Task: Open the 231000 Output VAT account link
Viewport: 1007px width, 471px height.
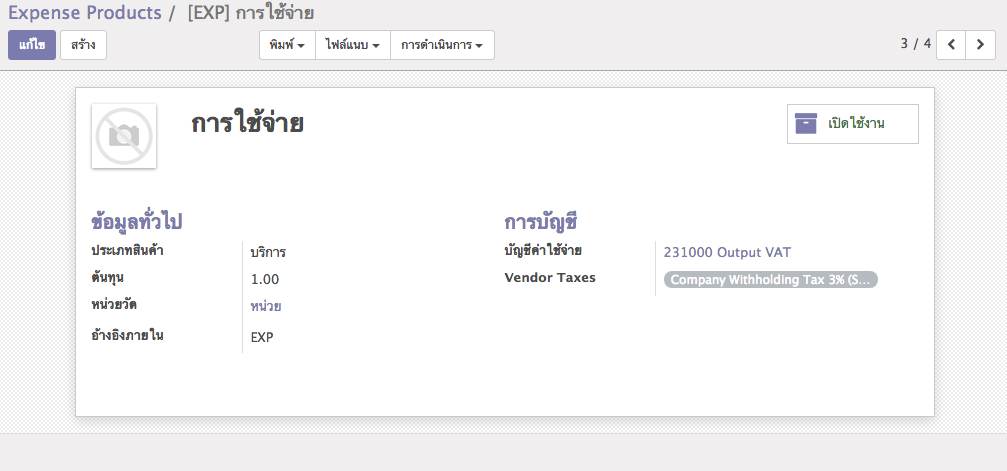Action: pos(727,253)
